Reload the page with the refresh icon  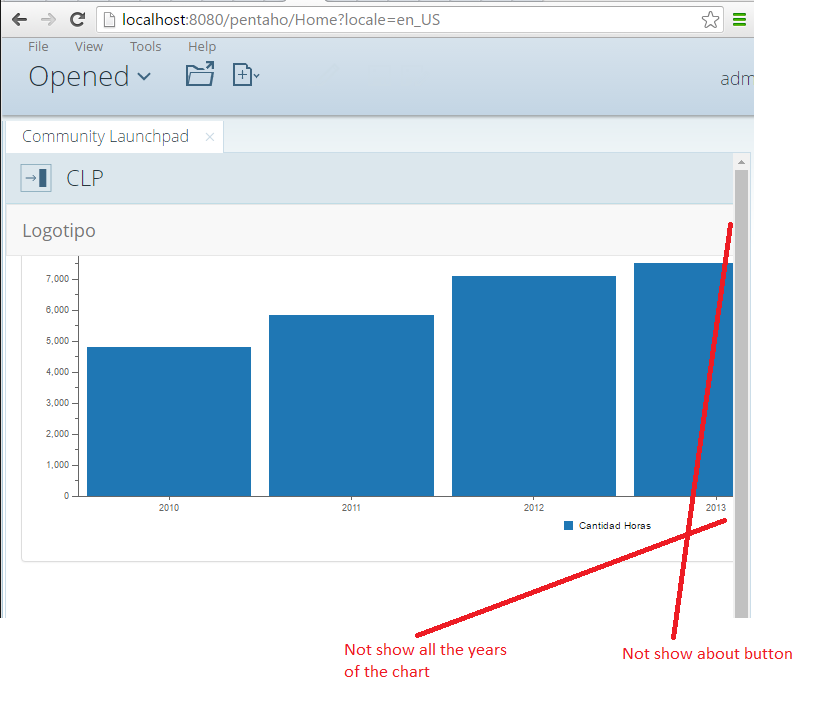[x=77, y=20]
